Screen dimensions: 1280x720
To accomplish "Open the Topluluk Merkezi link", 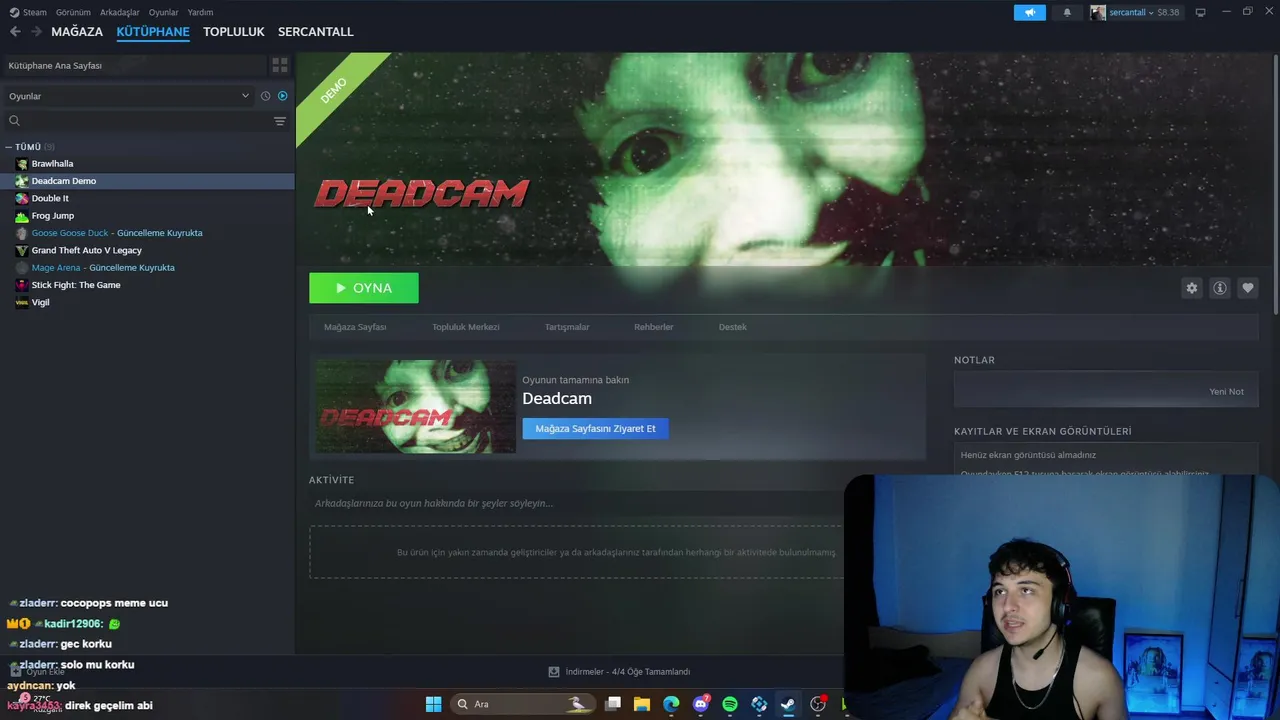I will point(466,327).
